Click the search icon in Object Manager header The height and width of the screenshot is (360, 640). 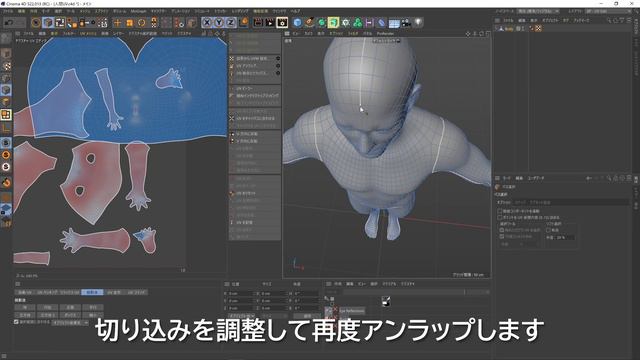coord(609,20)
